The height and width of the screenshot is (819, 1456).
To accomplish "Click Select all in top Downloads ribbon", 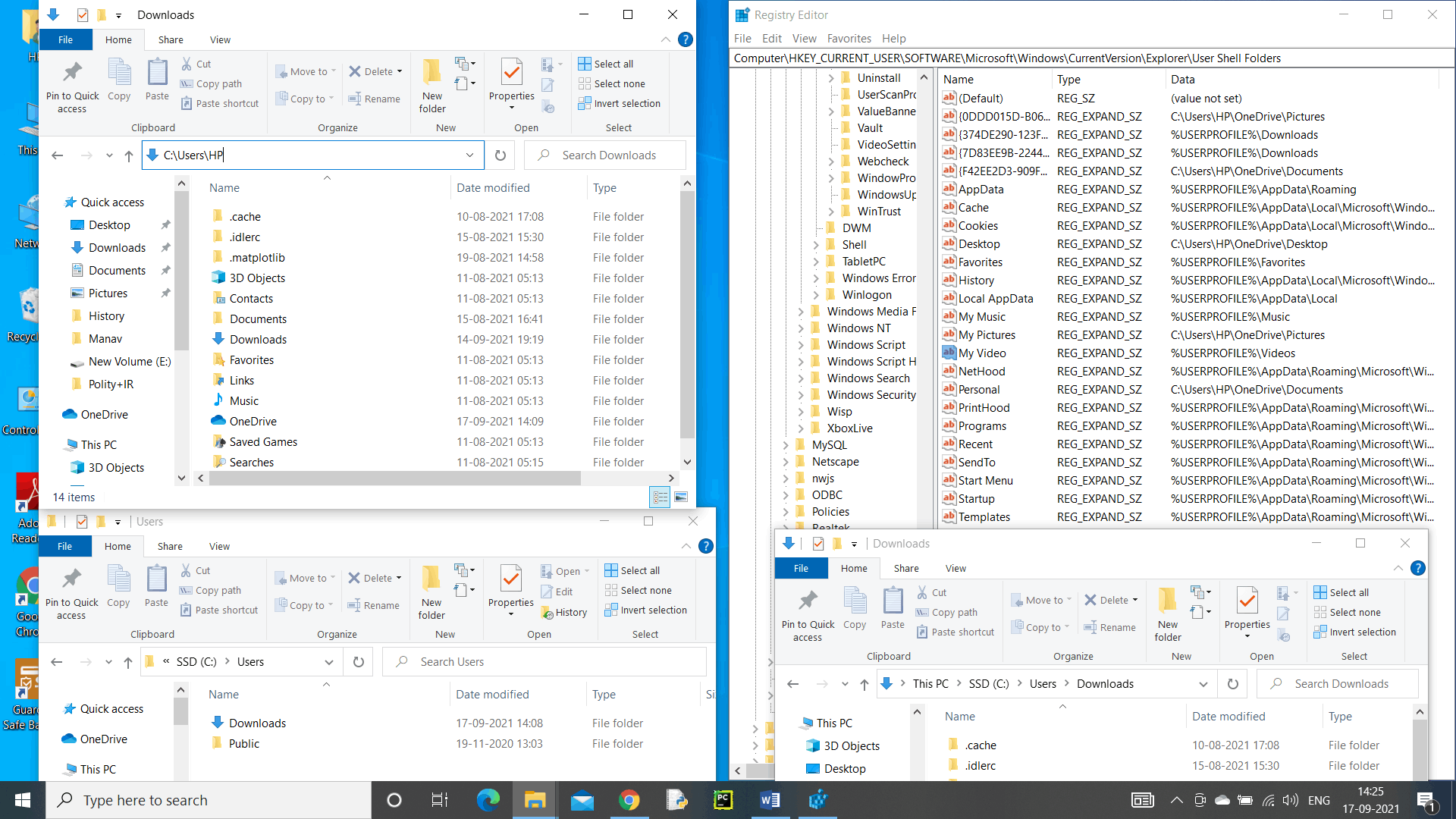I will 607,64.
